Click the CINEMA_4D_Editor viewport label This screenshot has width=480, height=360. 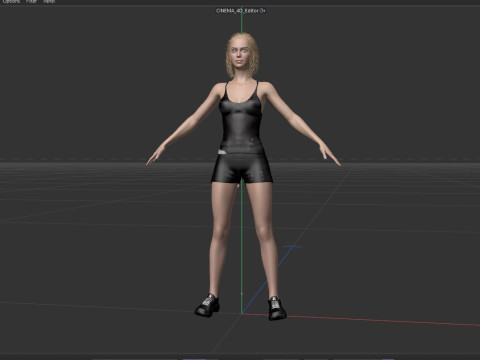point(237,11)
